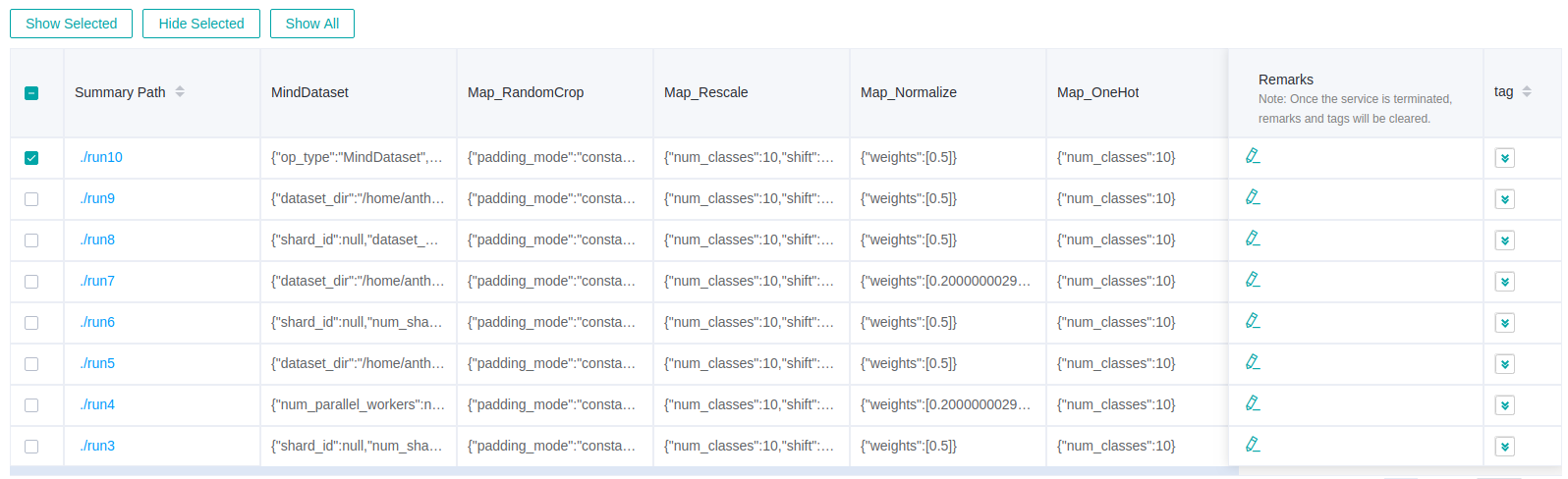Open the ./run6 summary link
Image resolution: width=1568 pixels, height=479 pixels.
(97, 322)
